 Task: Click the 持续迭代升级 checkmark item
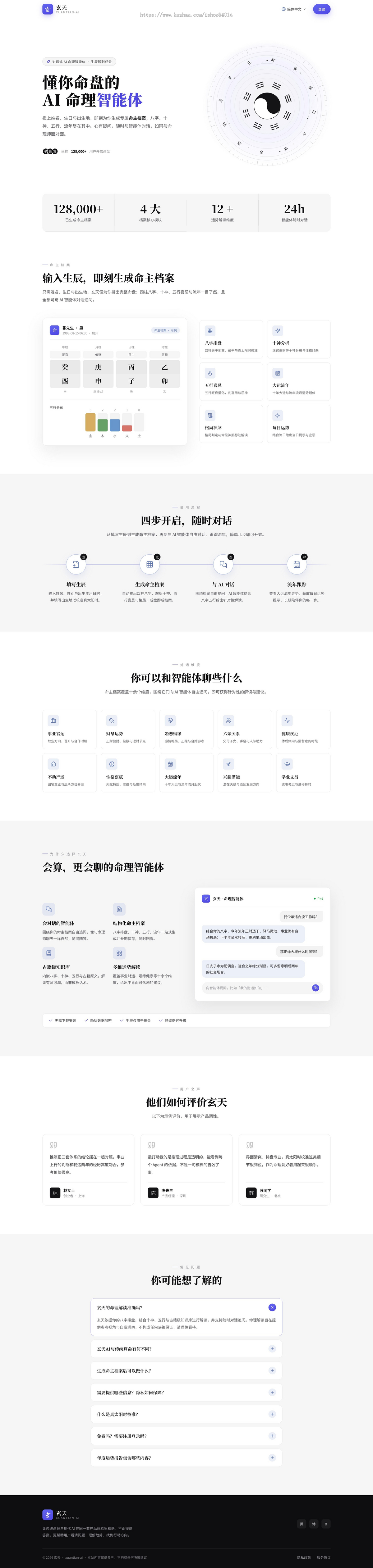click(173, 1021)
